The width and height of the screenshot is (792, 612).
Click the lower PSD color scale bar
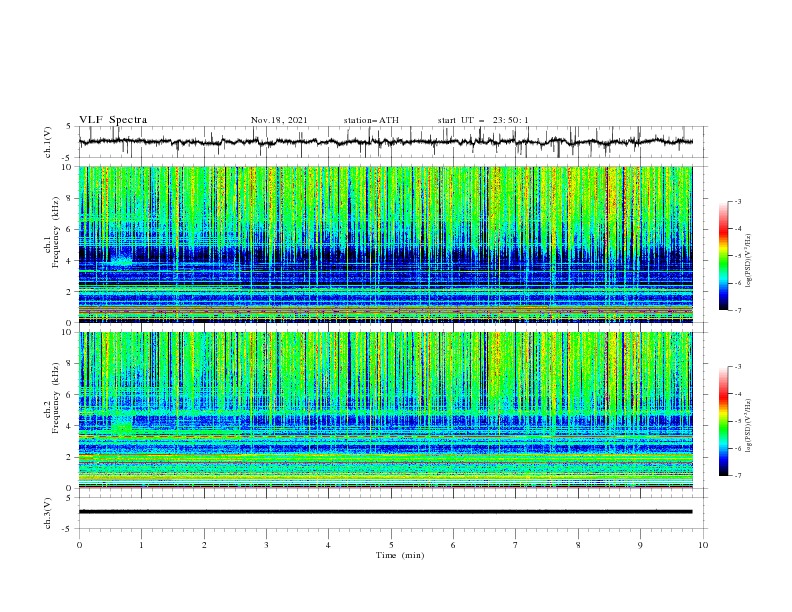tap(723, 421)
